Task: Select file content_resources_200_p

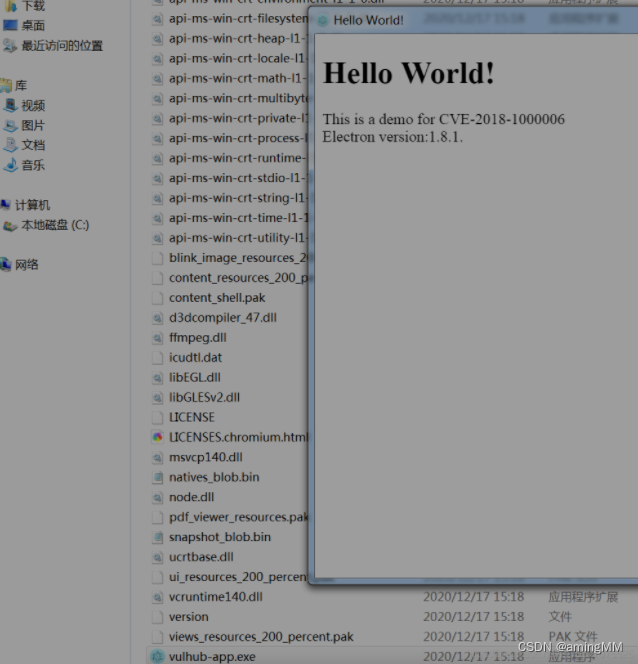Action: click(238, 278)
